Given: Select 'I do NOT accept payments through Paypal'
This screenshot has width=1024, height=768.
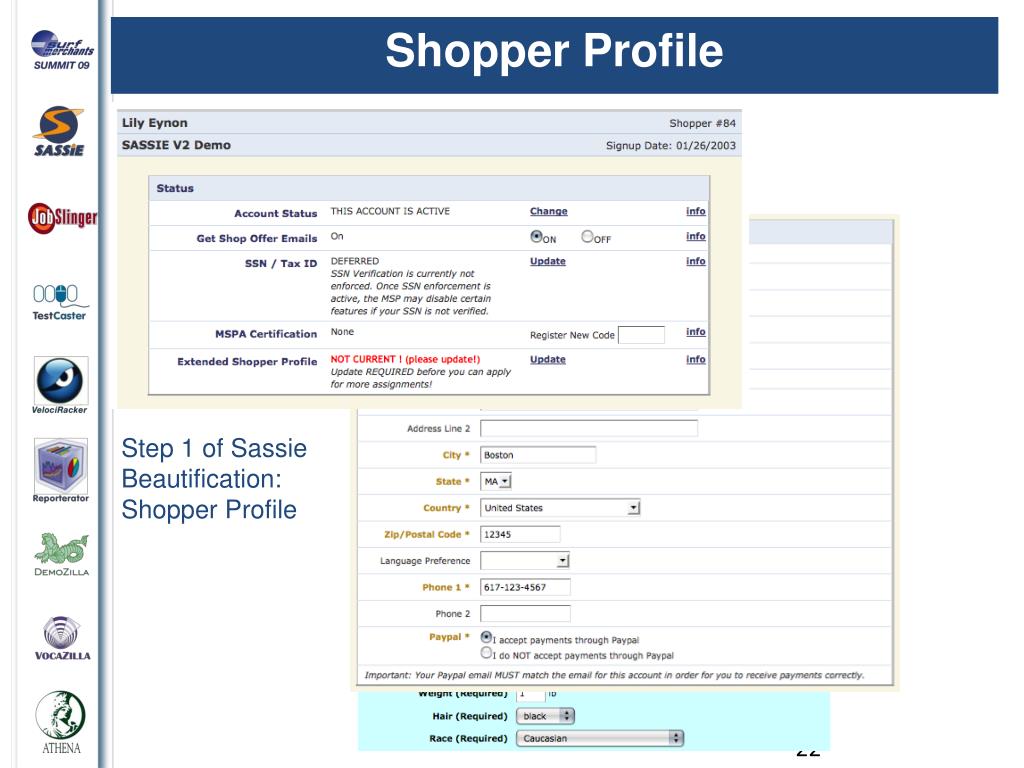Looking at the screenshot, I should tap(487, 654).
